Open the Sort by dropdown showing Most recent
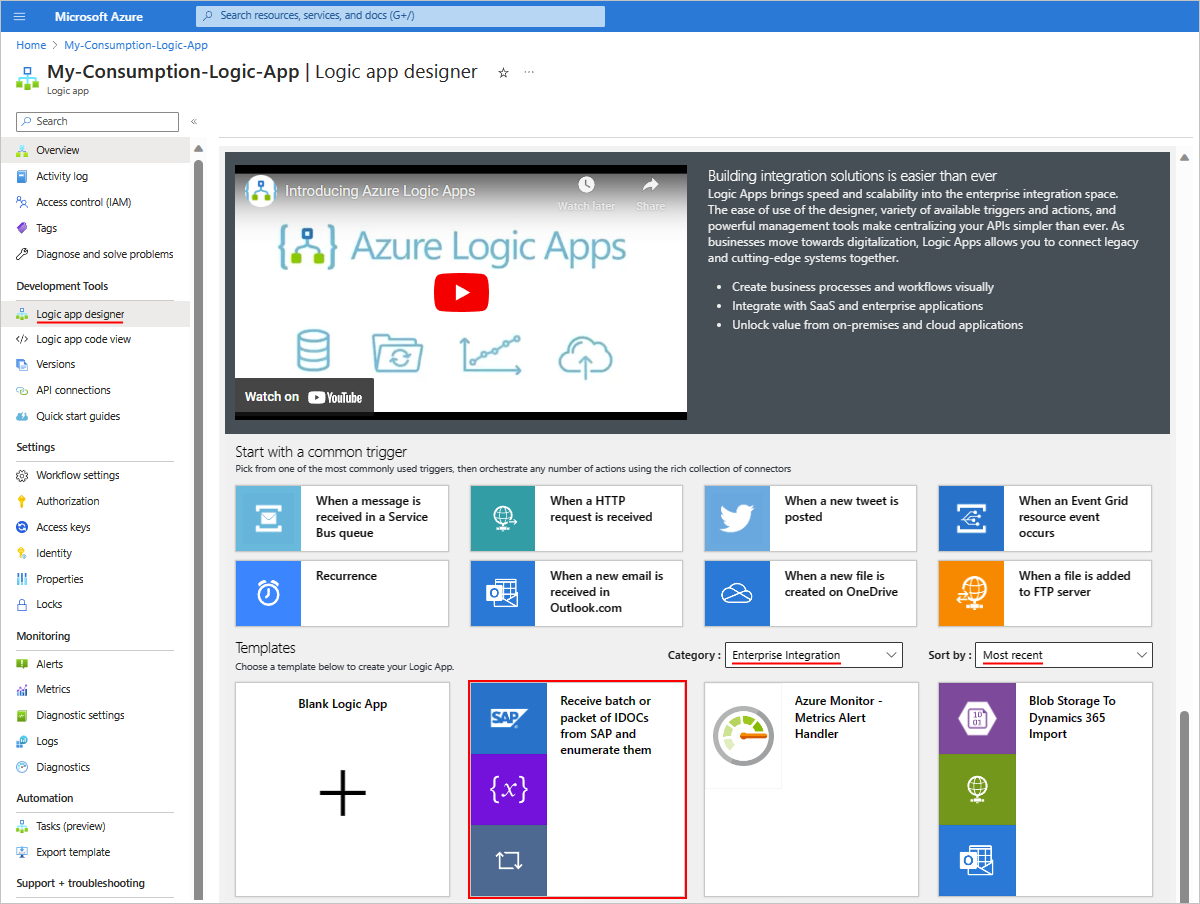 click(x=1063, y=655)
